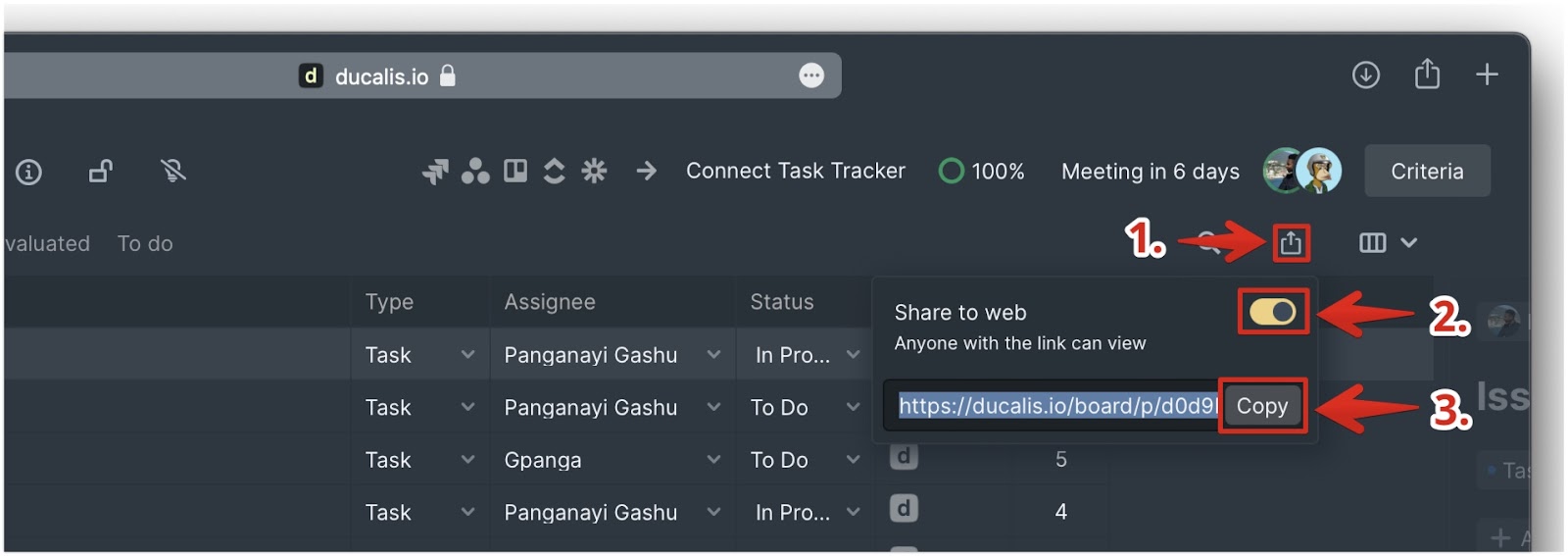Toggle the muted notifications bell icon
Image resolution: width=1568 pixels, height=556 pixels.
(173, 172)
